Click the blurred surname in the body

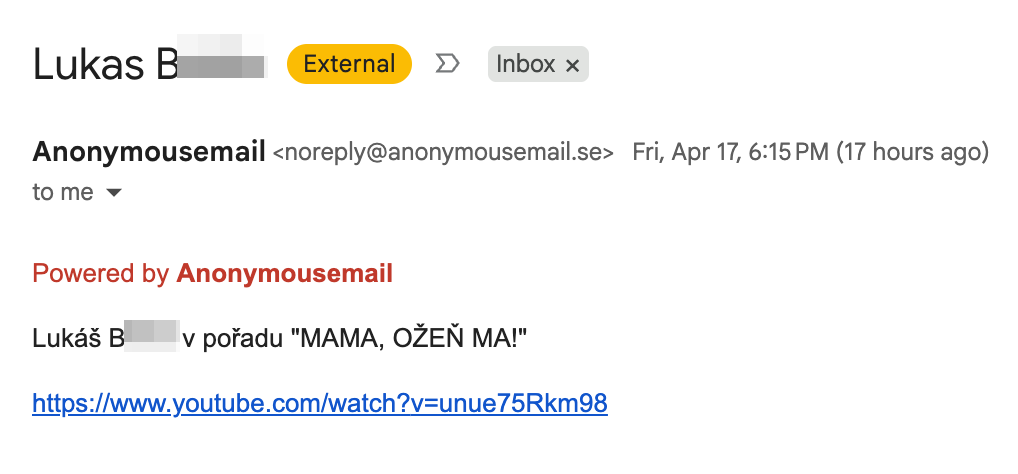150,339
